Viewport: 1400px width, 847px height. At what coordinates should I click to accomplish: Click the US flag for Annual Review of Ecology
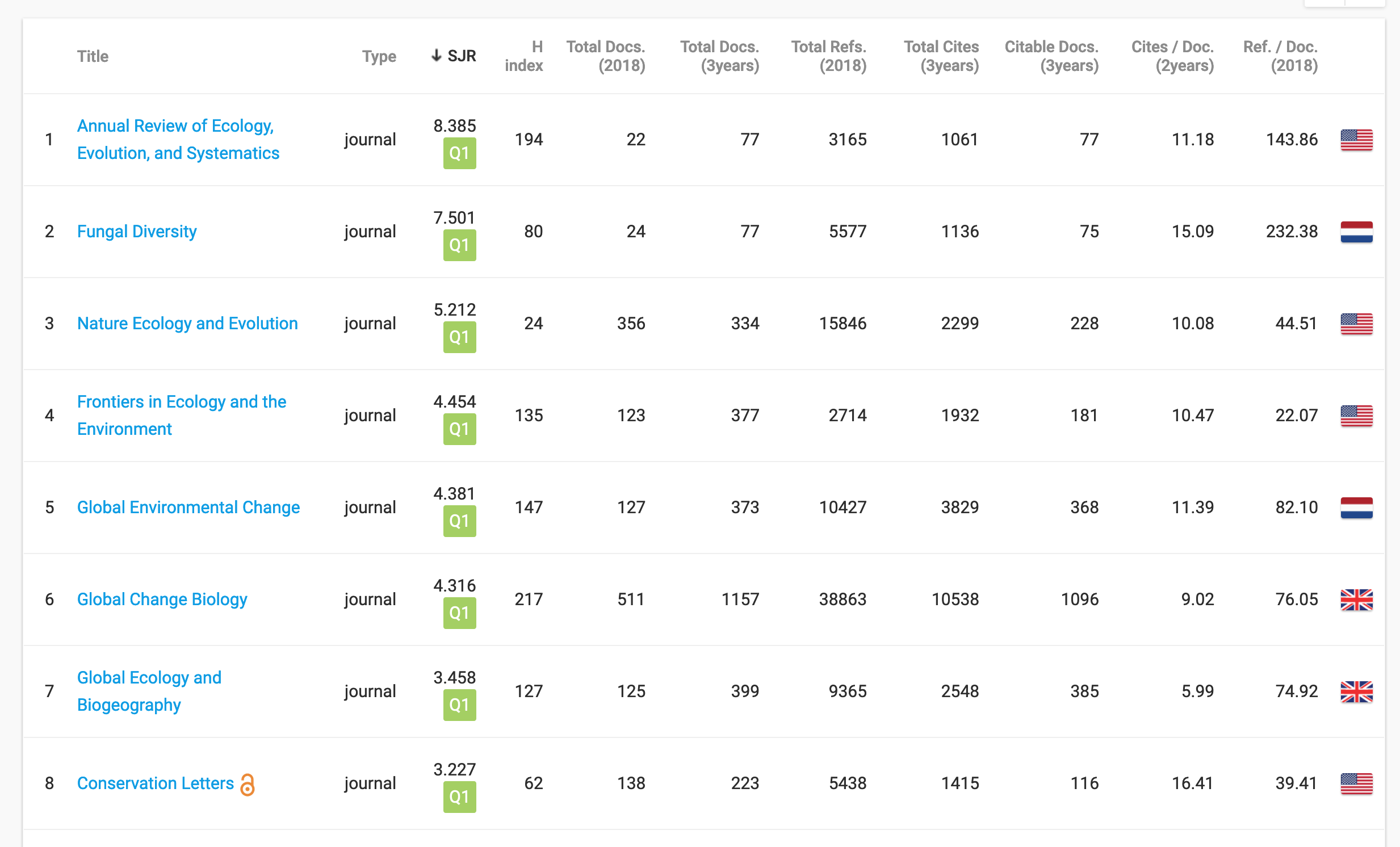click(x=1356, y=140)
